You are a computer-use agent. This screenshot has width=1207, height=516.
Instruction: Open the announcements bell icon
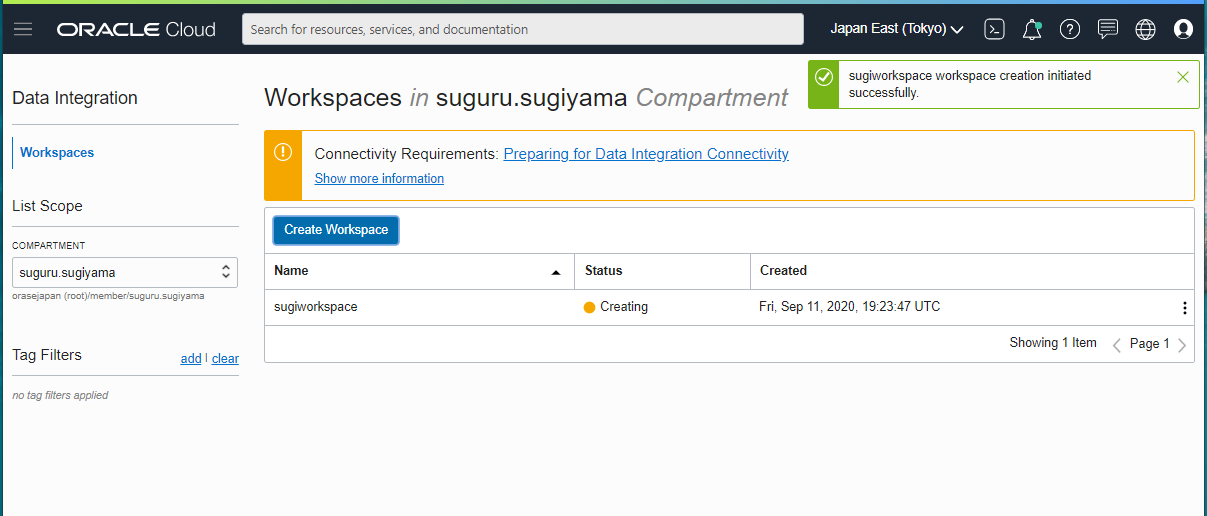pyautogui.click(x=1032, y=29)
